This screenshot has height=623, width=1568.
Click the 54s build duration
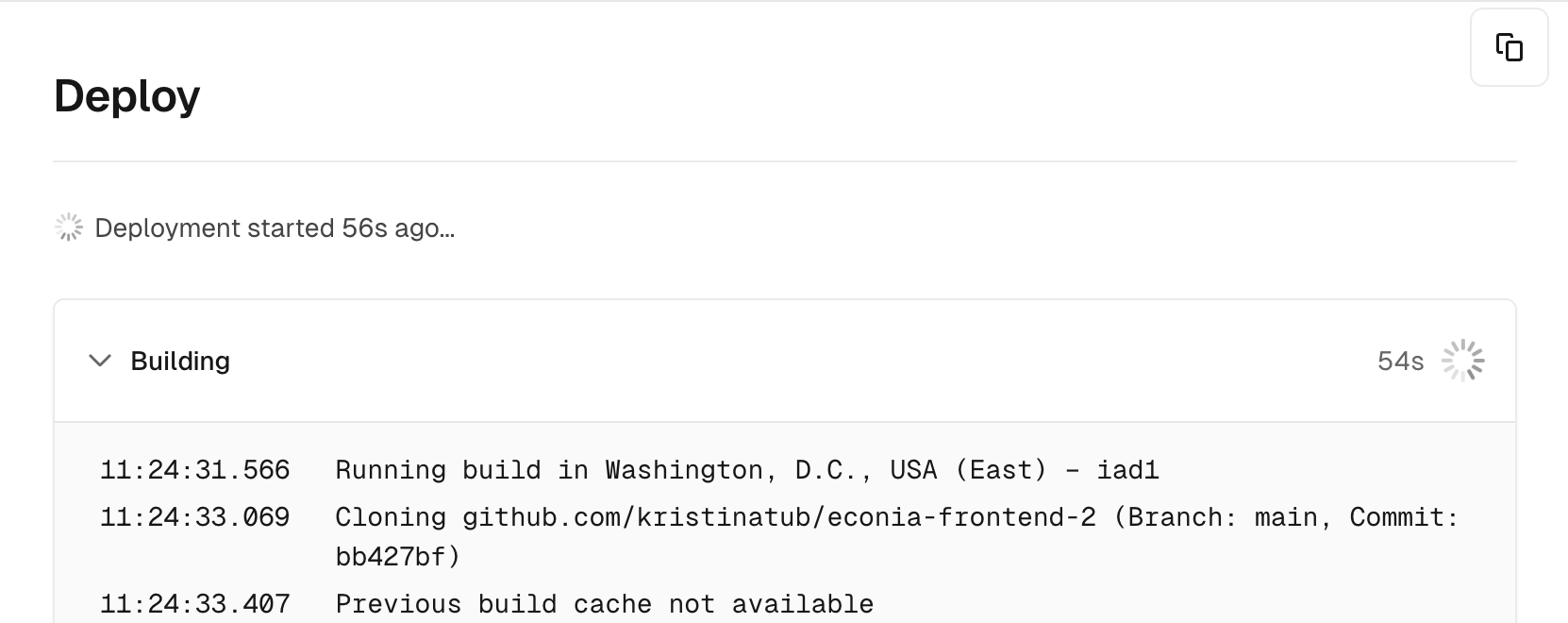(1400, 362)
